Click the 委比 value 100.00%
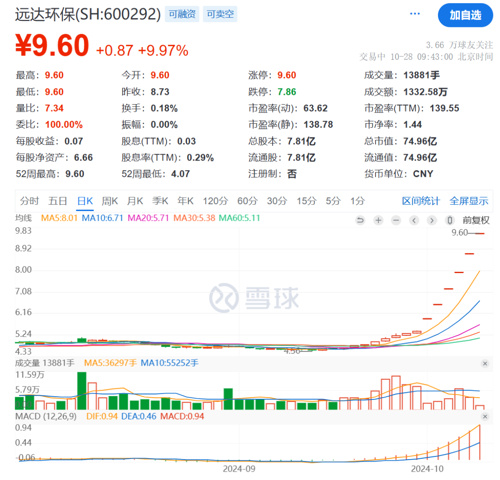 [x=64, y=125]
